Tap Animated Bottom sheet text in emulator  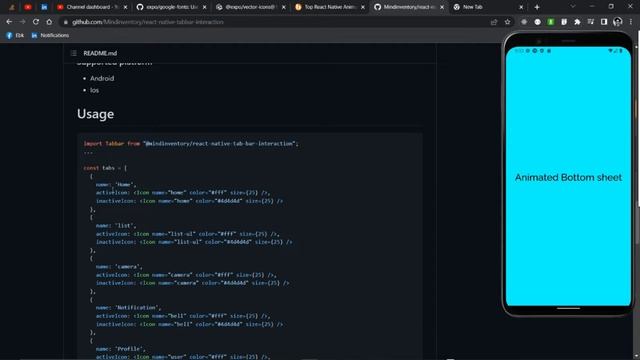[x=568, y=178]
